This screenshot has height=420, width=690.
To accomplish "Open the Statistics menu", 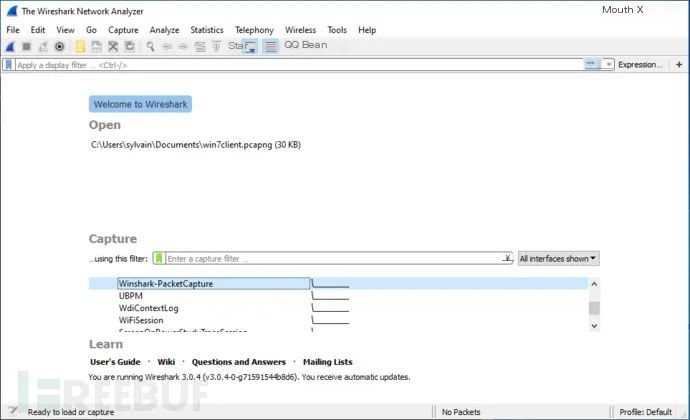I will [x=207, y=30].
